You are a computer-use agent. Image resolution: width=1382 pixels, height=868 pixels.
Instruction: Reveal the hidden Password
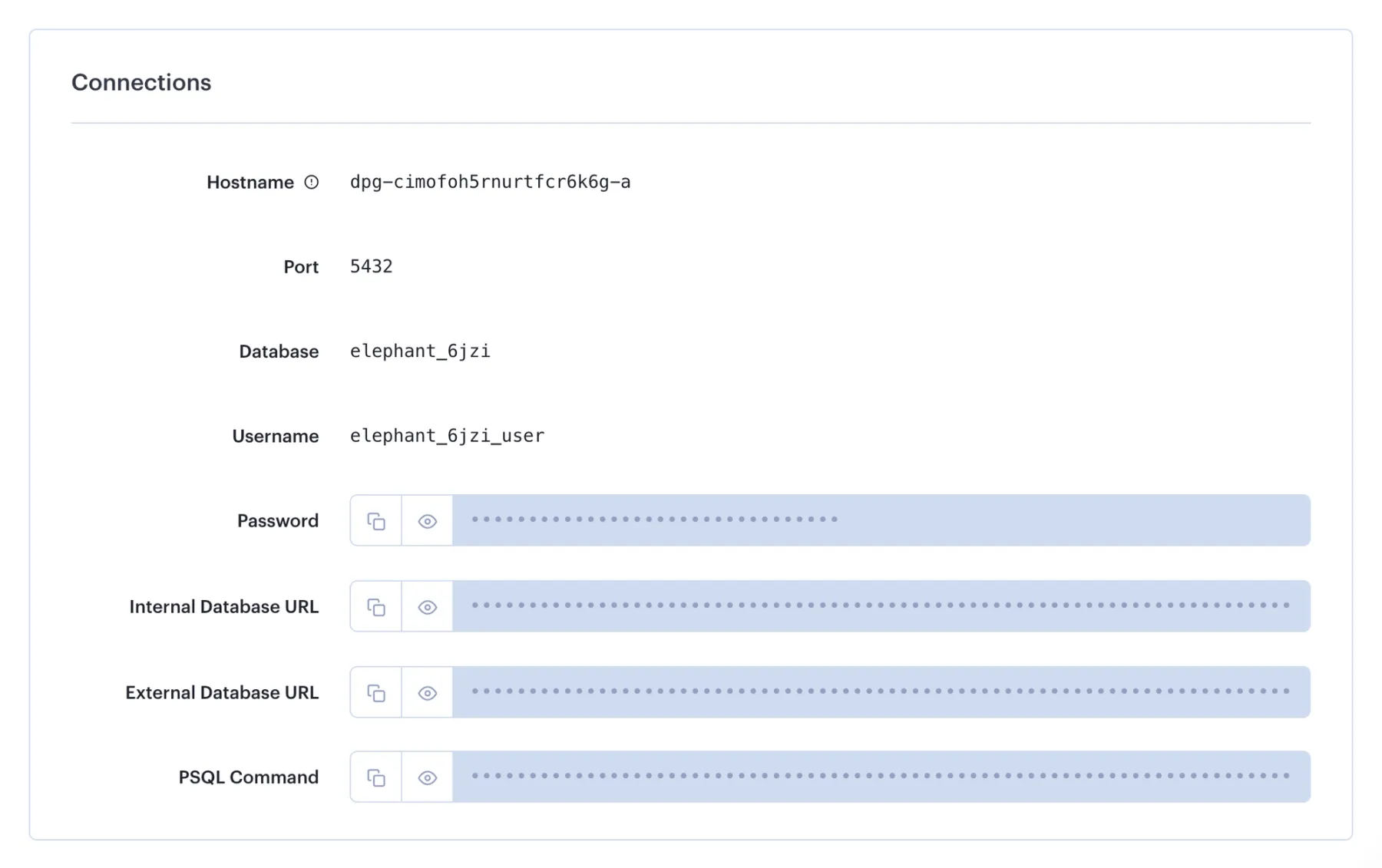pos(427,520)
